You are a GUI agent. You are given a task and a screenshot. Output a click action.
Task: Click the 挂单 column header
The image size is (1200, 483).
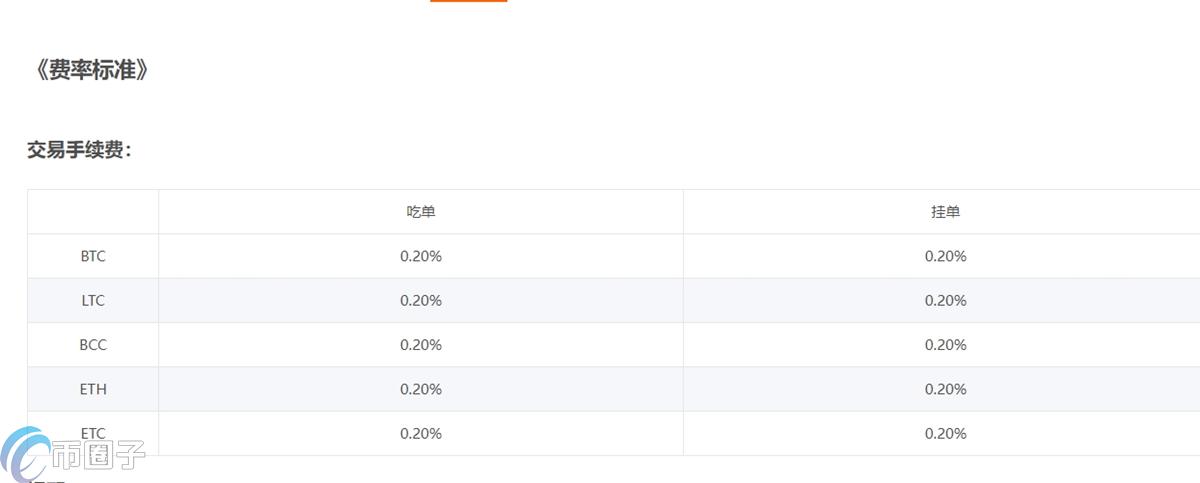click(945, 212)
